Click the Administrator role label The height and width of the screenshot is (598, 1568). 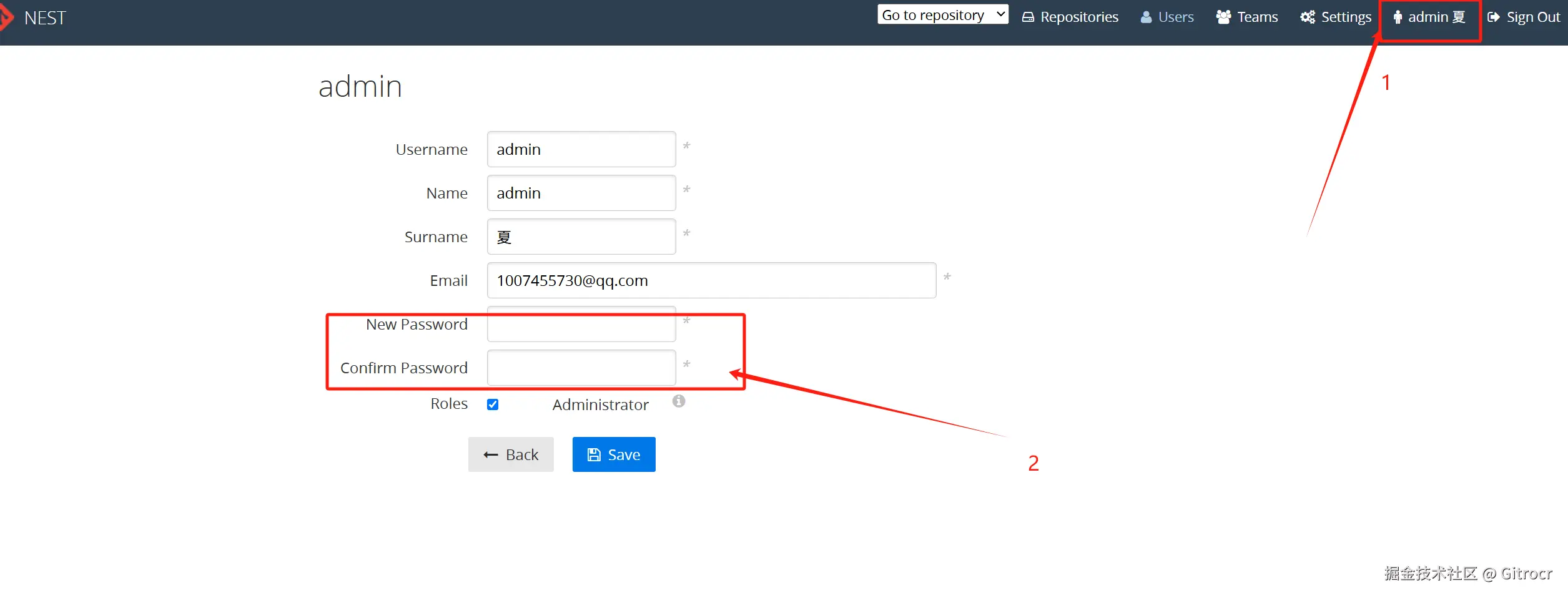[601, 405]
